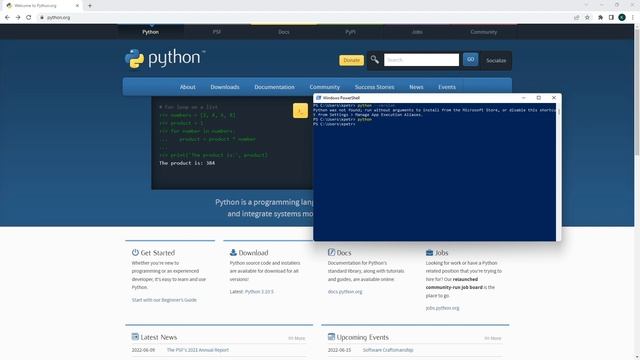
Task: Open the Documentation menu
Action: 274,87
